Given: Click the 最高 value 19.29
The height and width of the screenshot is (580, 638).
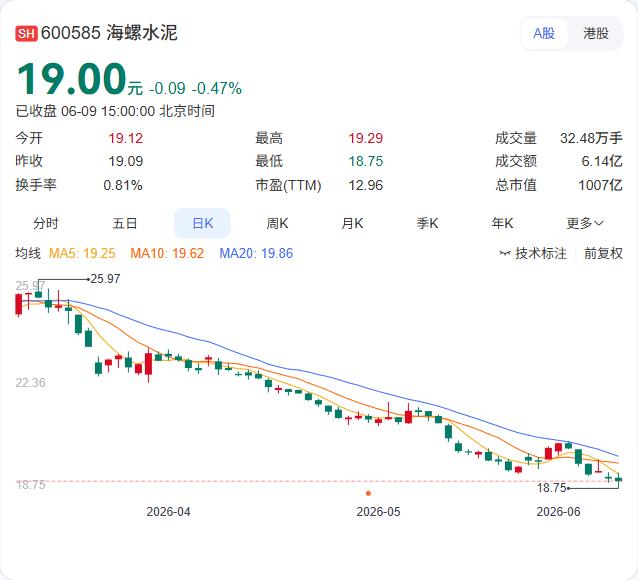Looking at the screenshot, I should pos(365,138).
